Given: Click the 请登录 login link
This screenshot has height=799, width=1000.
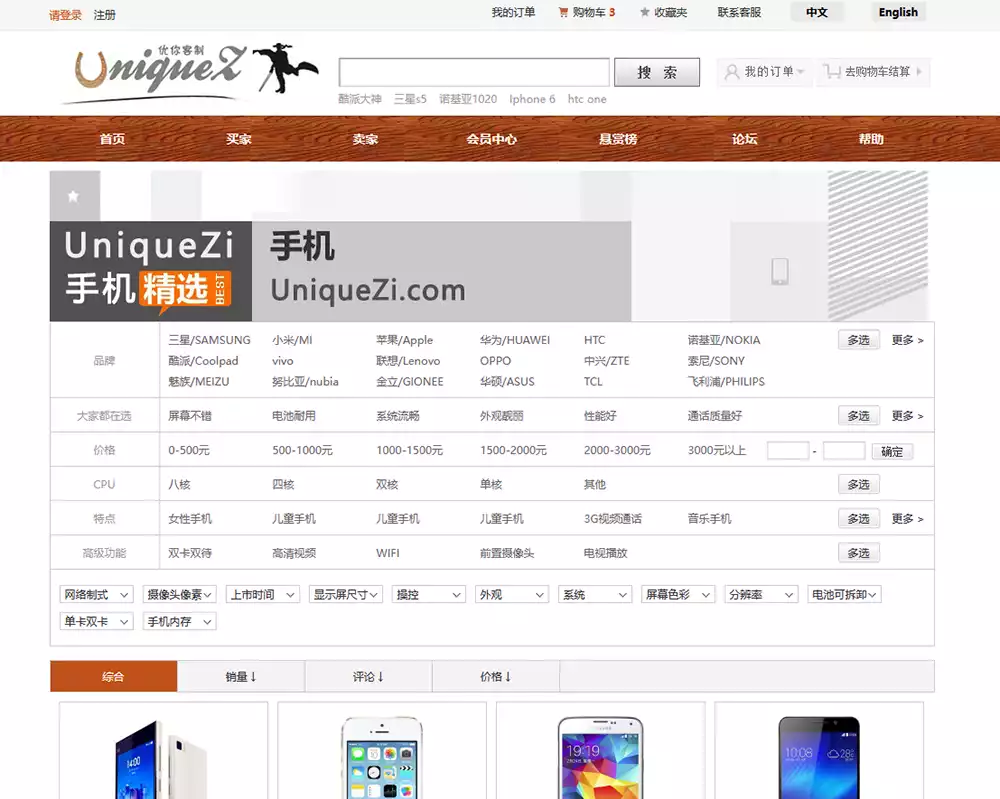Looking at the screenshot, I should click(65, 15).
